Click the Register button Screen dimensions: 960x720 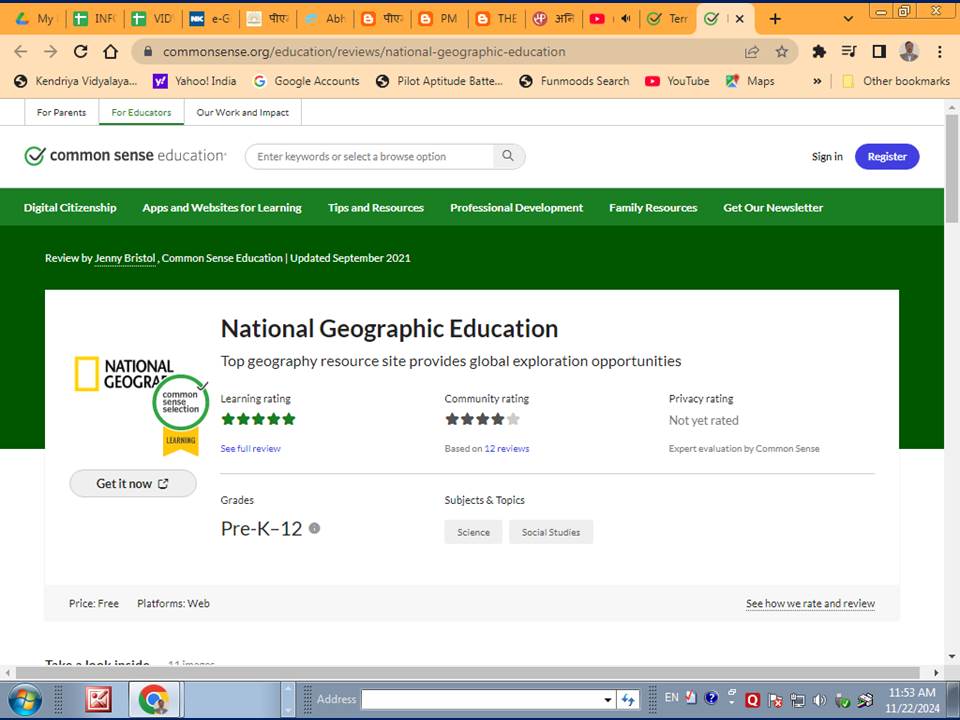tap(886, 156)
